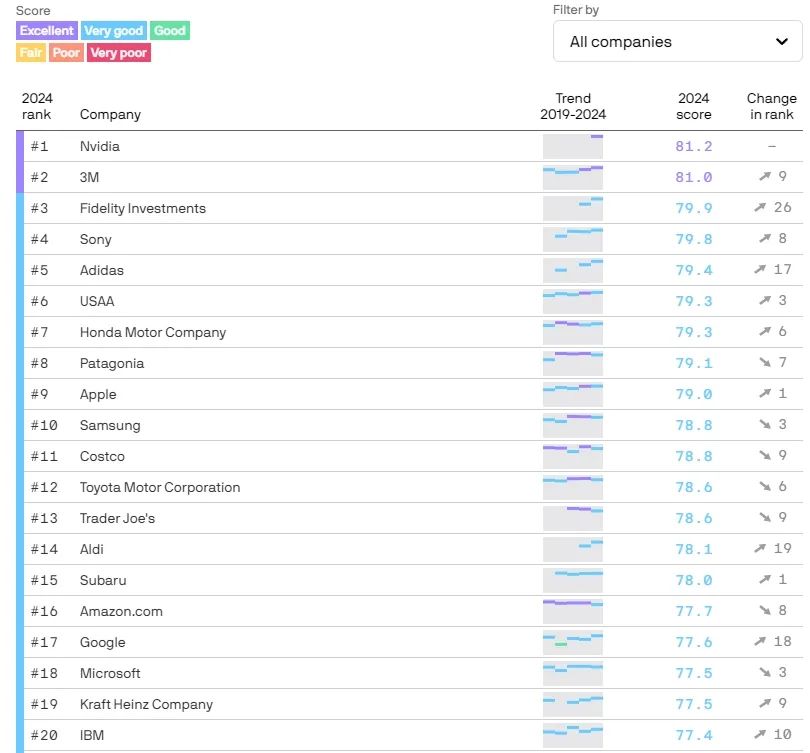Click Aldi's upward rank change arrow
This screenshot has height=753, width=810.
(x=759, y=548)
